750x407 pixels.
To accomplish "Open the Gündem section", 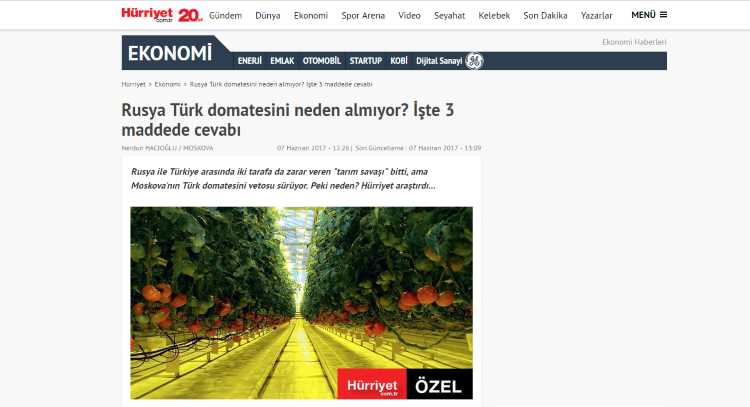I will (225, 15).
